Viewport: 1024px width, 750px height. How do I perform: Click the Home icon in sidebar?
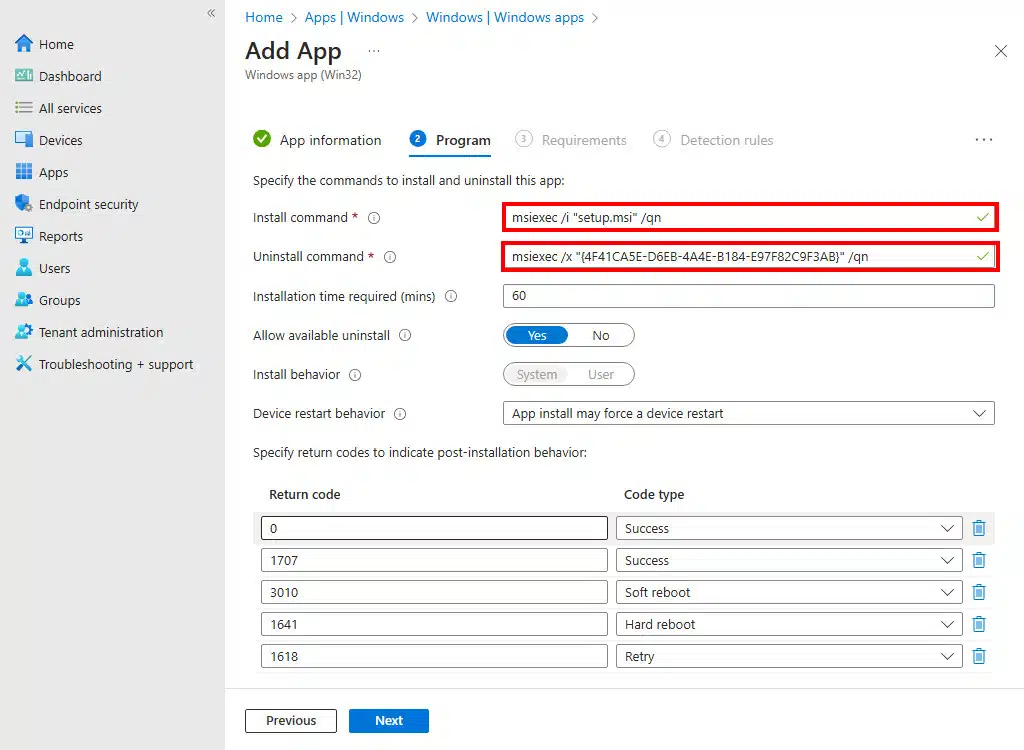(x=24, y=44)
